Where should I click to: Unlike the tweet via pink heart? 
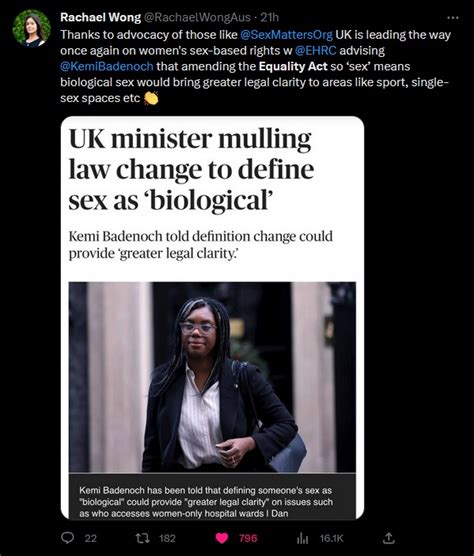point(222,538)
